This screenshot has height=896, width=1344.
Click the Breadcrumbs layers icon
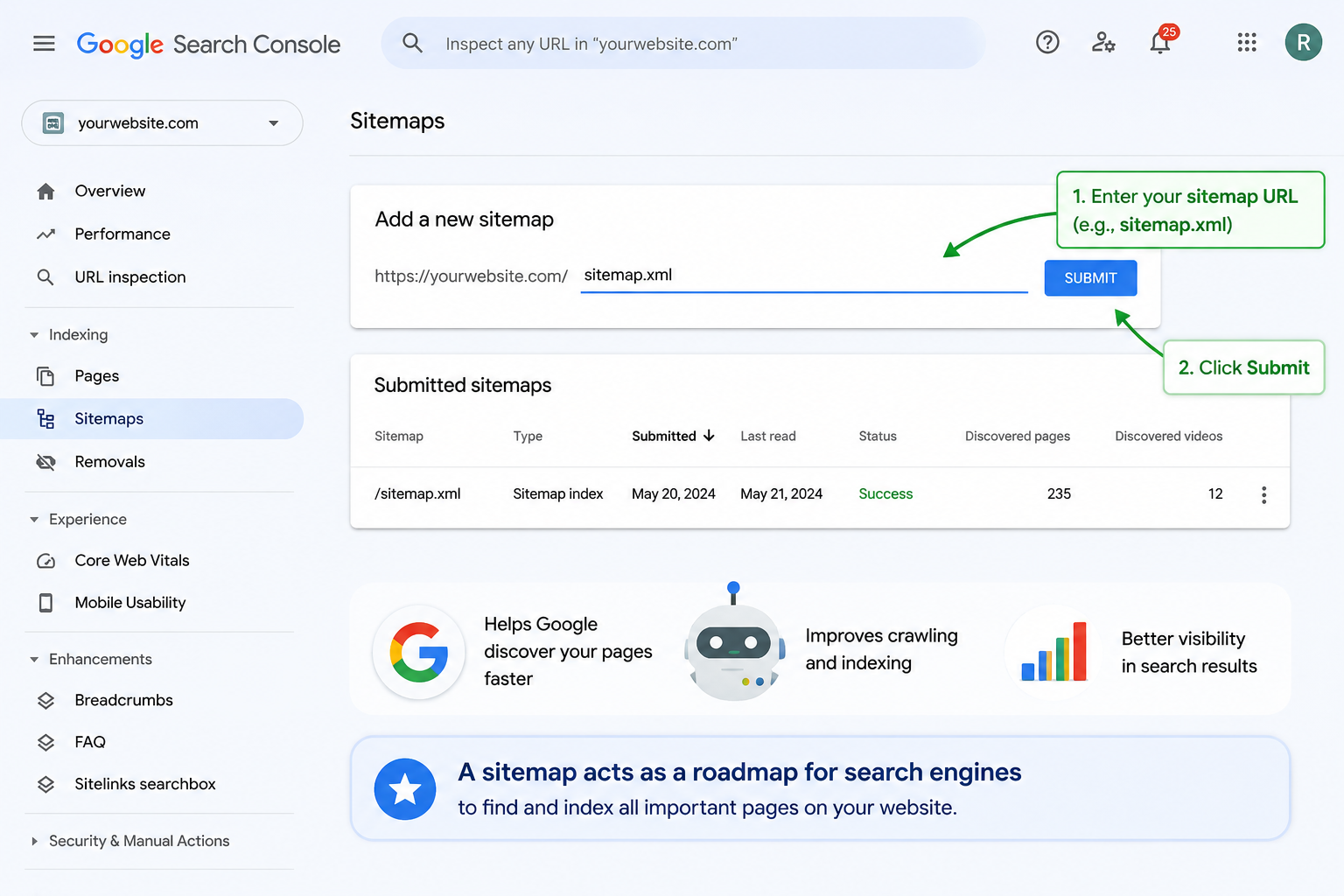tap(46, 701)
